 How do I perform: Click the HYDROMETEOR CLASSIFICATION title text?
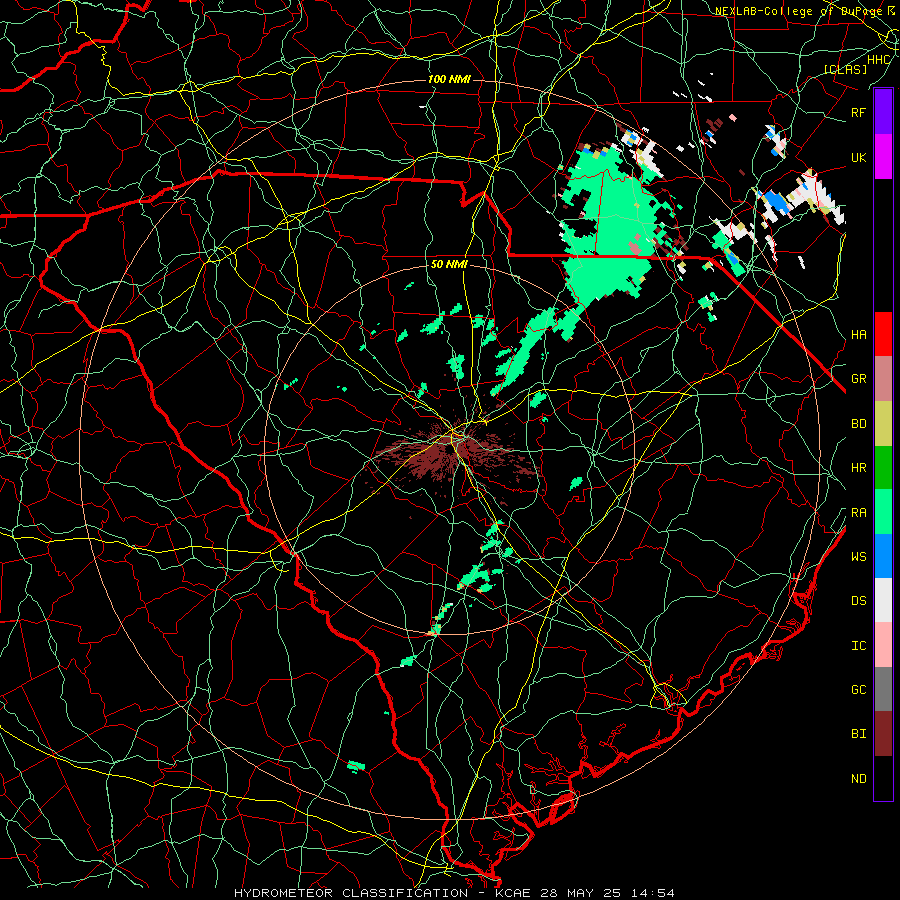(x=351, y=893)
